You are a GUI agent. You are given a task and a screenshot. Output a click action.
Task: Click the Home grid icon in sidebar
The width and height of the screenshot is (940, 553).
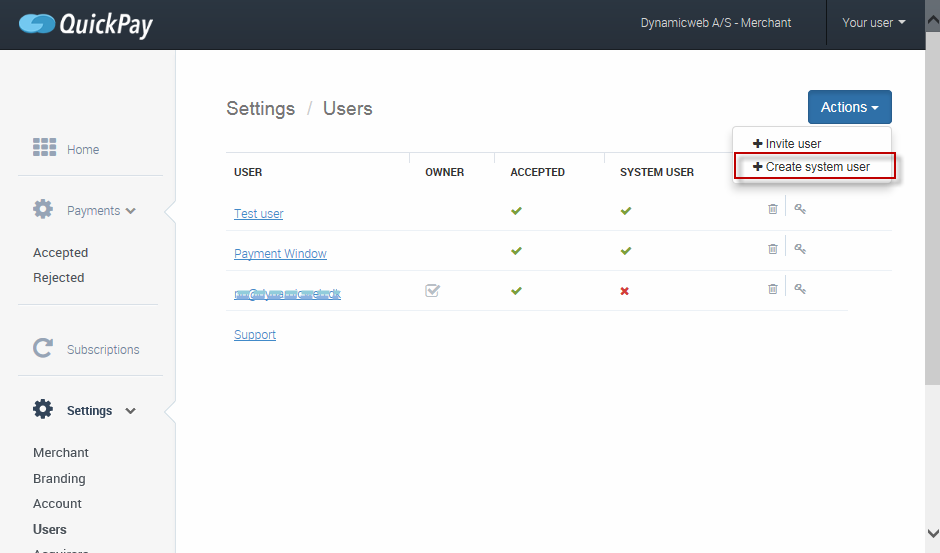click(x=44, y=148)
